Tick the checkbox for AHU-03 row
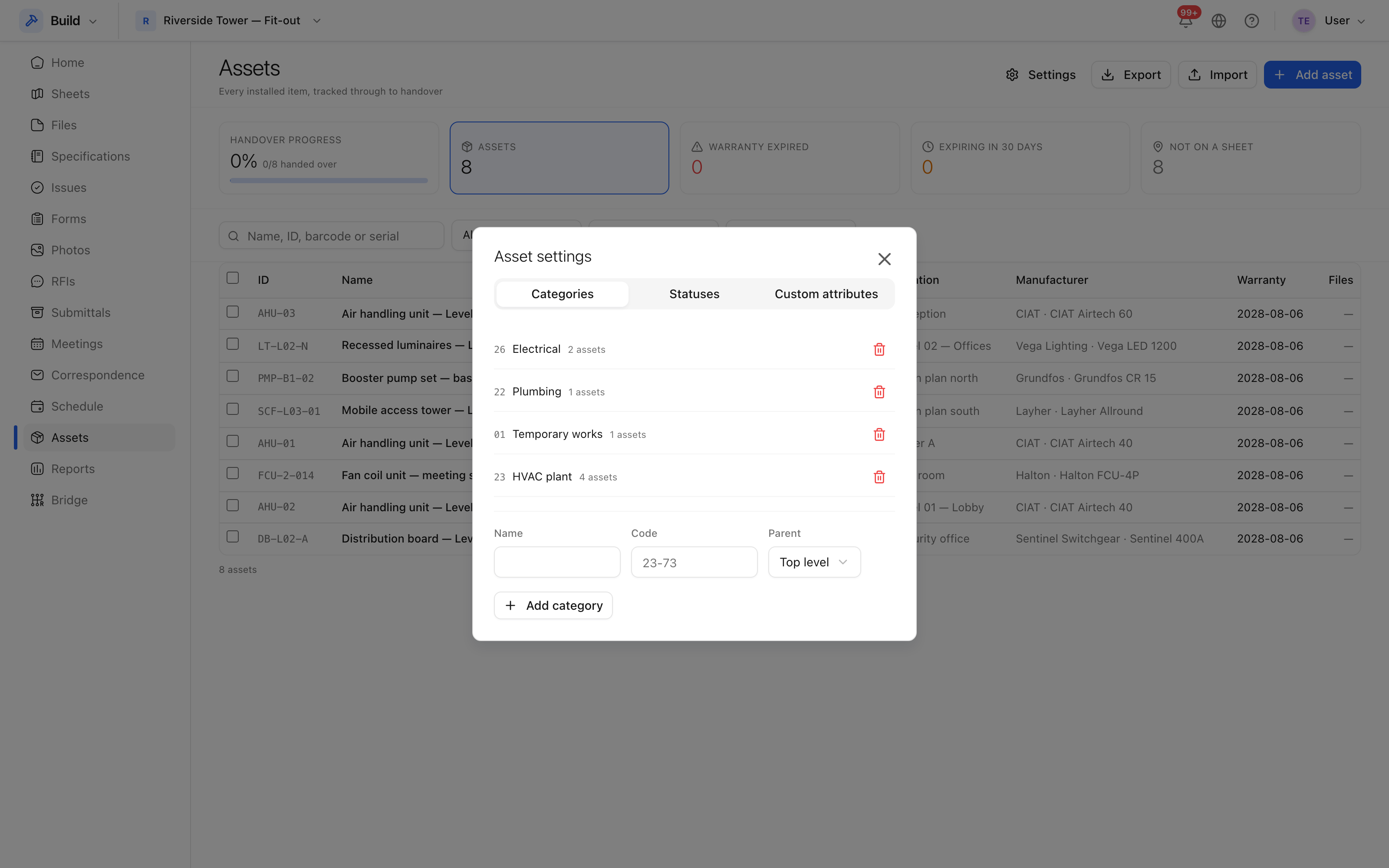1389x868 pixels. tap(233, 312)
